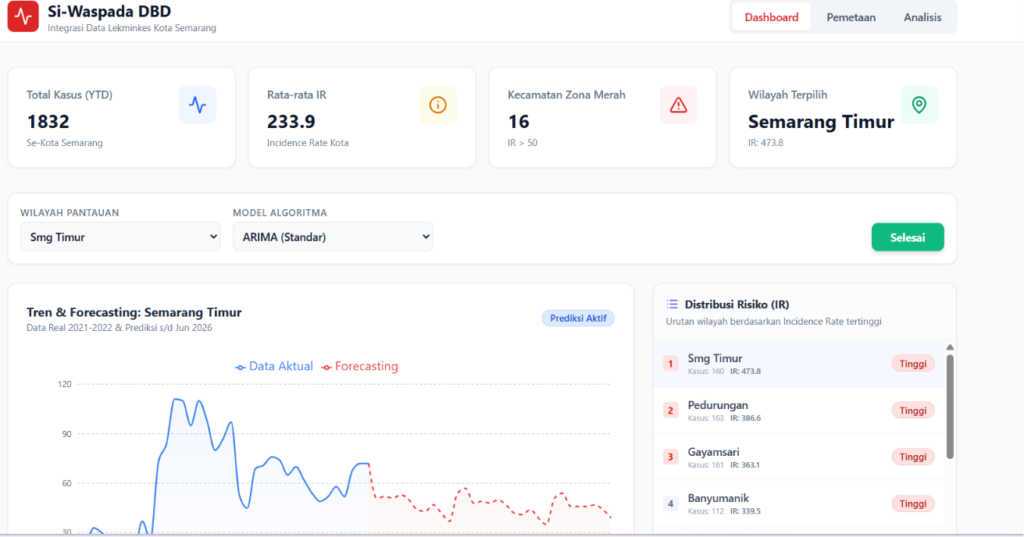Switch to the Analisis tab
Image resolution: width=1024 pixels, height=537 pixels.
tap(922, 17)
